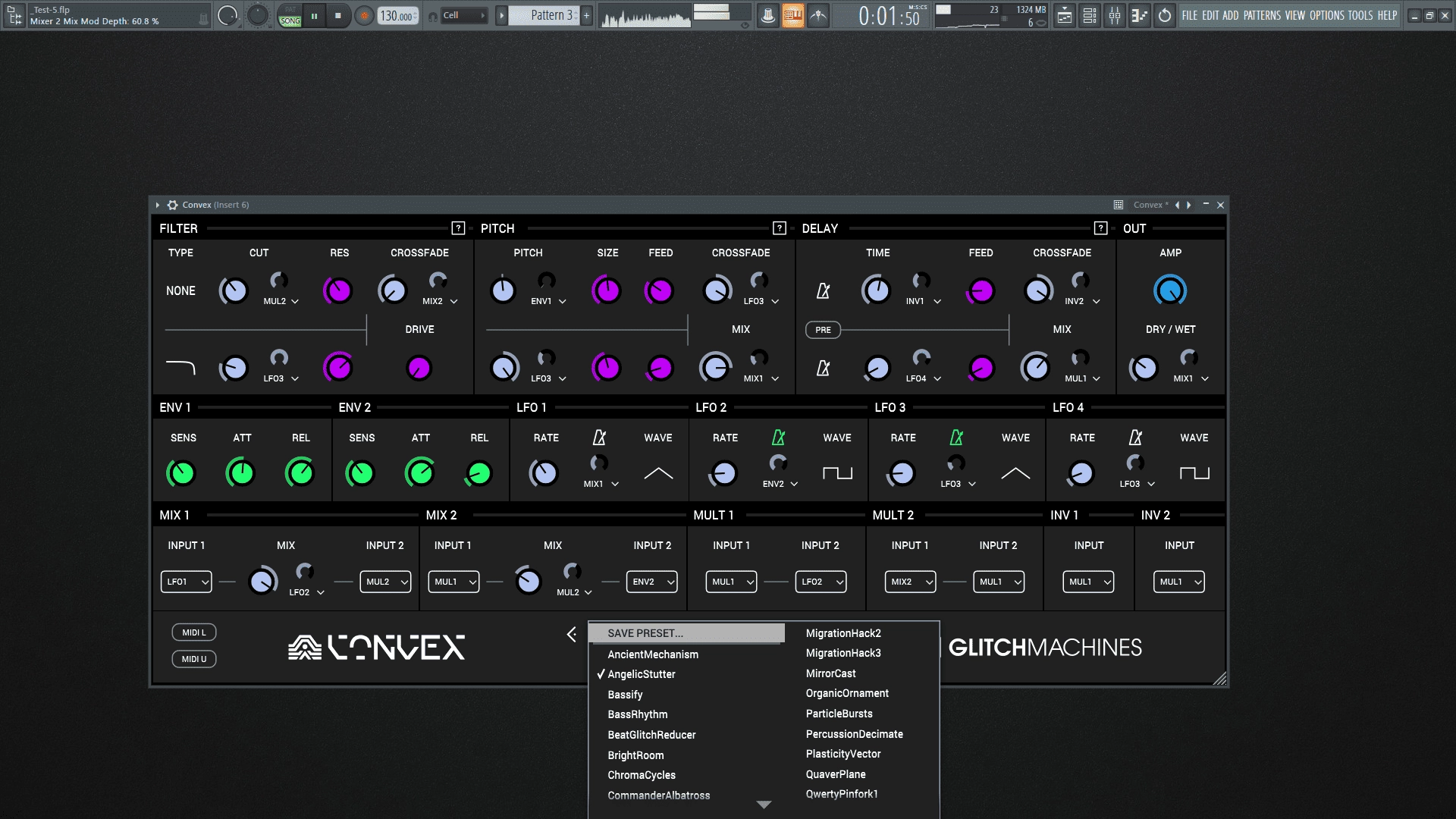This screenshot has width=1456, height=819.
Task: Pause playback in the transport bar
Action: coord(314,15)
